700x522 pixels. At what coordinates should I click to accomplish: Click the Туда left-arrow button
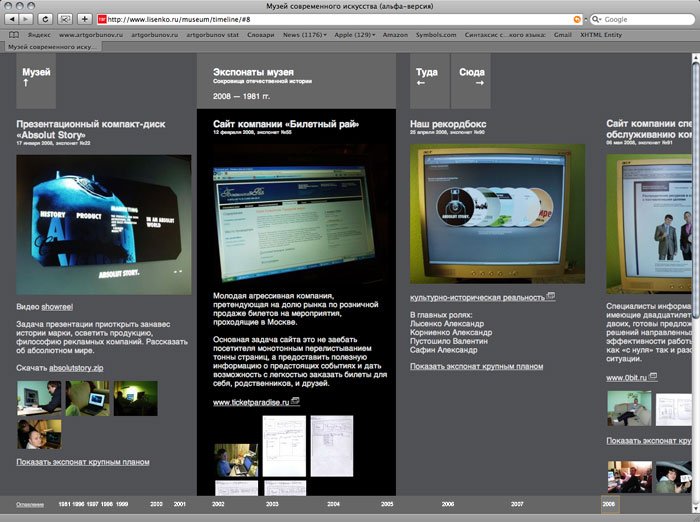coord(427,78)
